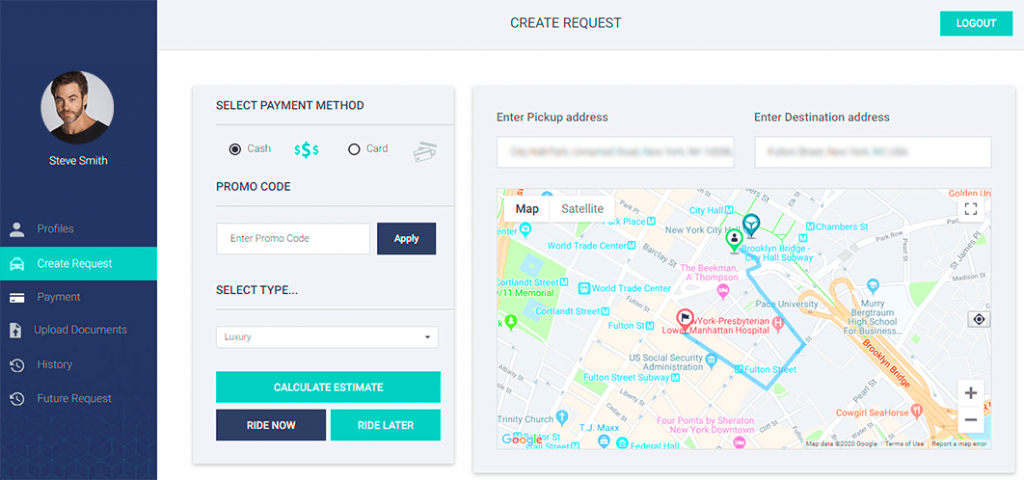Click Four Points by Sheraton label

tap(705, 425)
